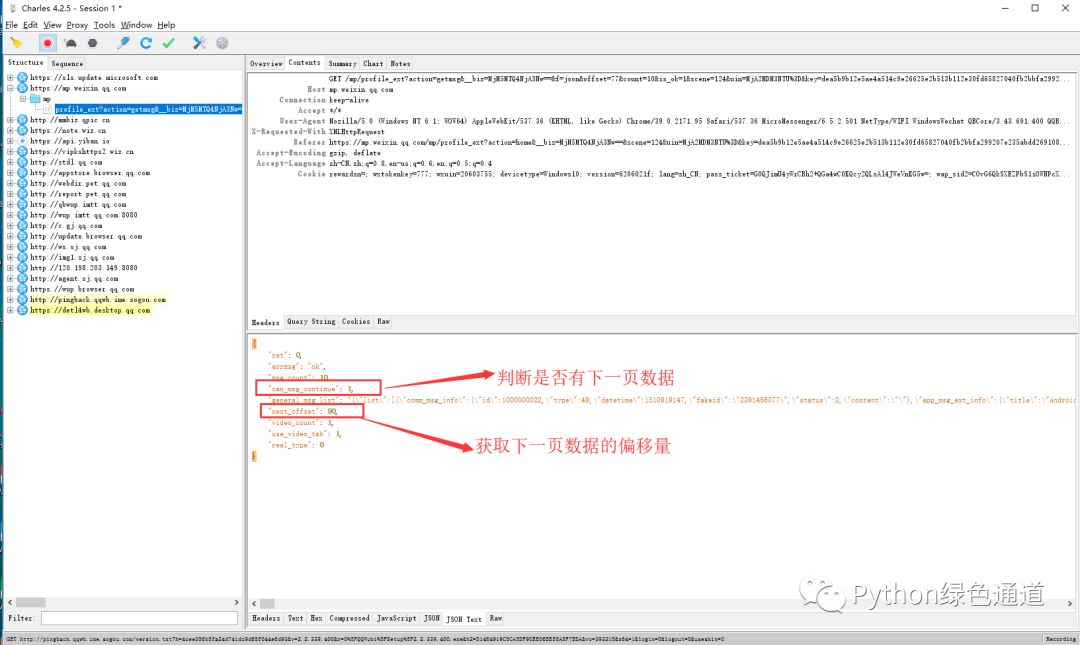Select highlighted host detl4wb.desktop.qq.com
The width and height of the screenshot is (1080, 645).
90,310
